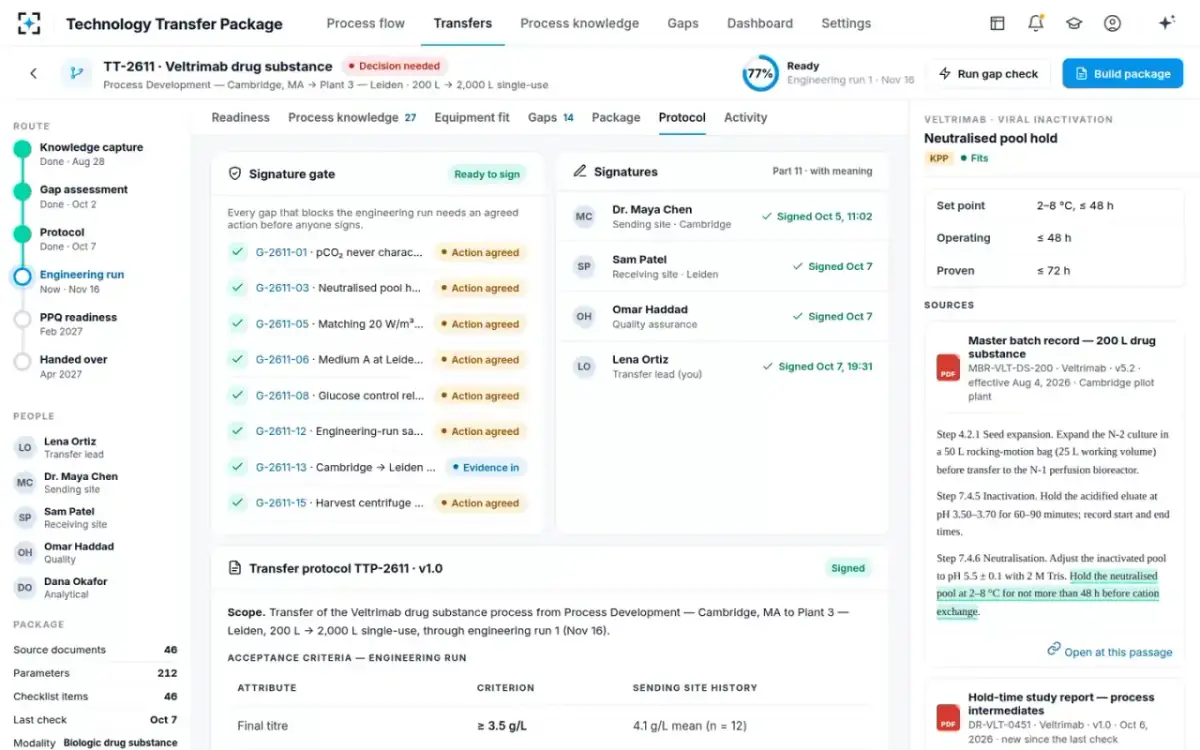Toggle check for gap G-2611-13

pos(237,467)
